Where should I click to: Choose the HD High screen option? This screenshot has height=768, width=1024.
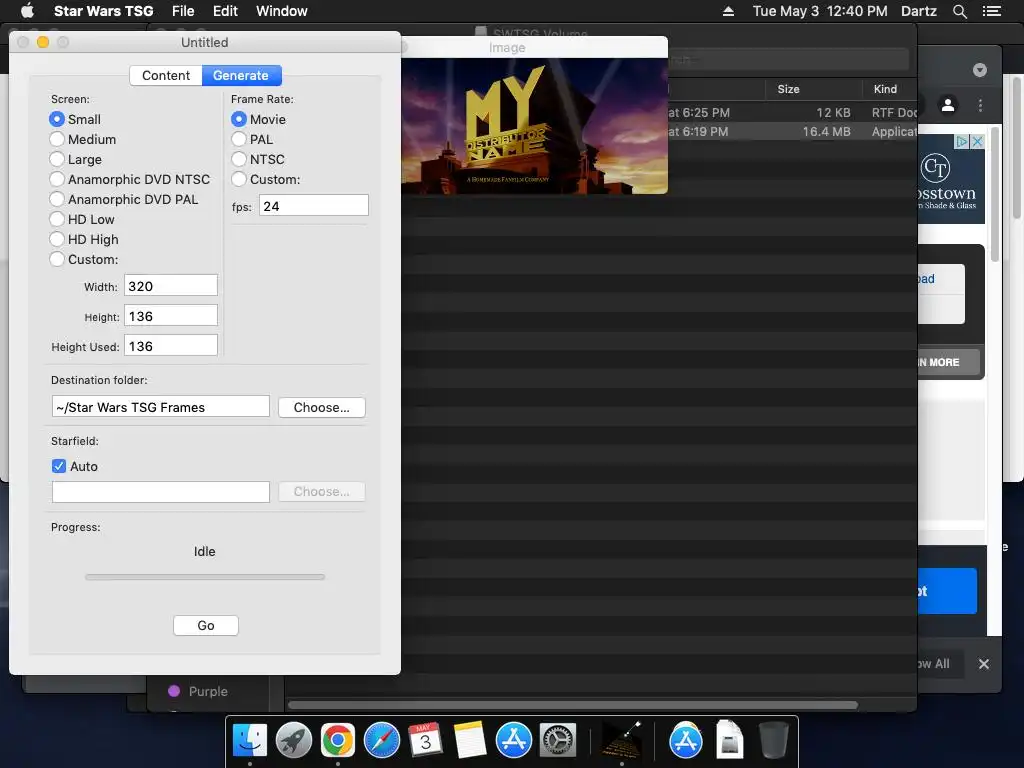57,239
